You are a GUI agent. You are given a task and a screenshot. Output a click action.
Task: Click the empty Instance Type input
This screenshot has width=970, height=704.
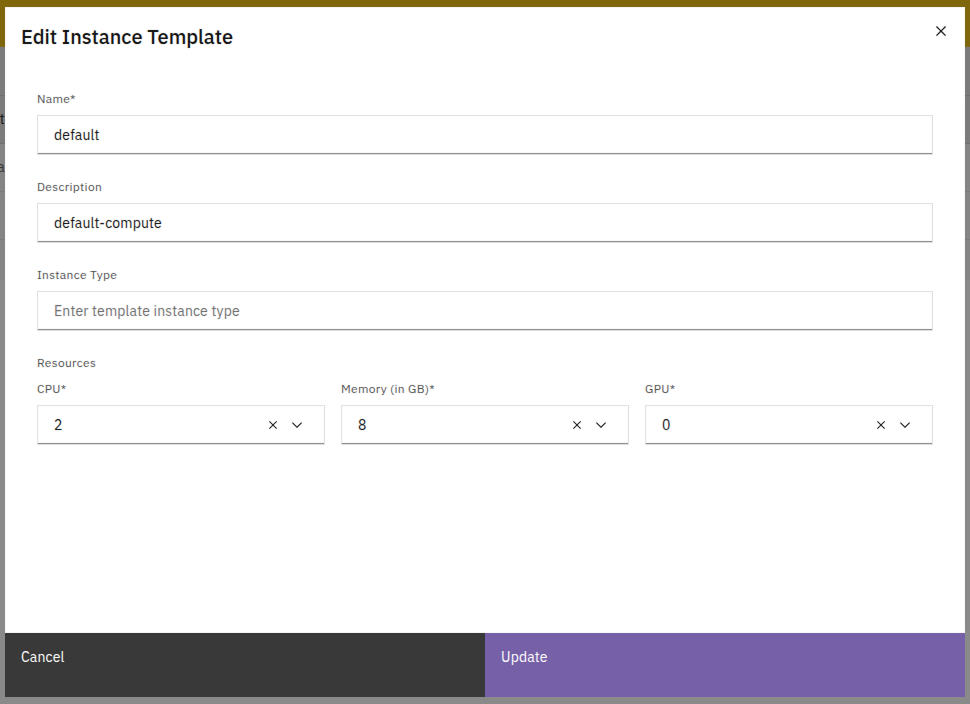point(484,311)
